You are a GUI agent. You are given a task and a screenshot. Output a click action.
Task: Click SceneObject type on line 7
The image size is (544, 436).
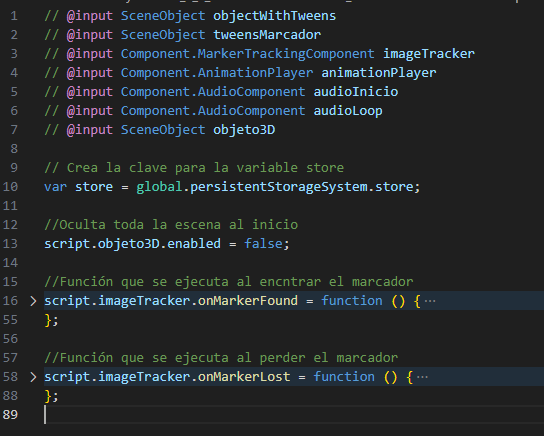pos(163,130)
